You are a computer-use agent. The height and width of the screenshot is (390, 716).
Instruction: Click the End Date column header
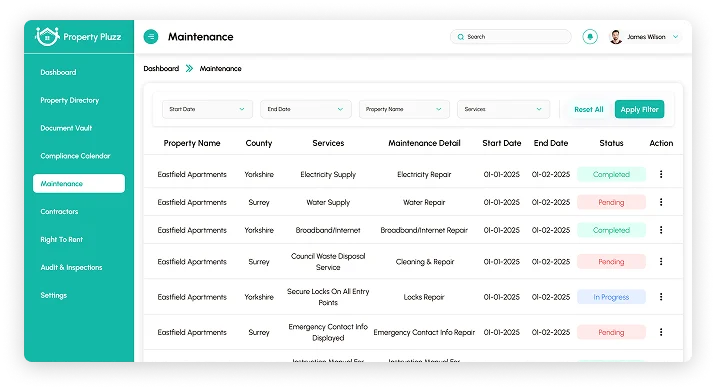pos(551,143)
